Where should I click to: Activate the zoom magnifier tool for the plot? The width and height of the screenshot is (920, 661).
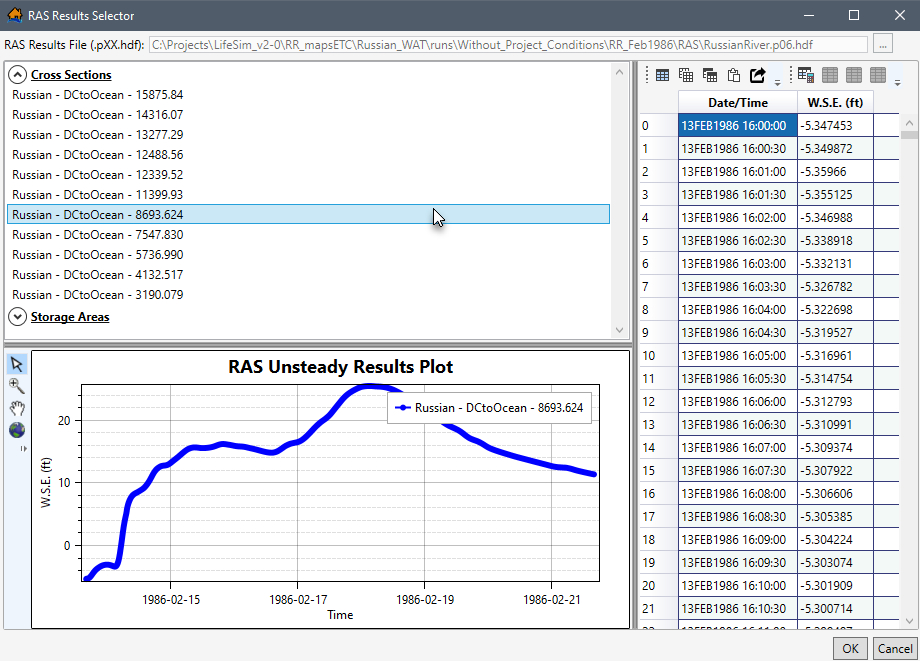coord(17,387)
